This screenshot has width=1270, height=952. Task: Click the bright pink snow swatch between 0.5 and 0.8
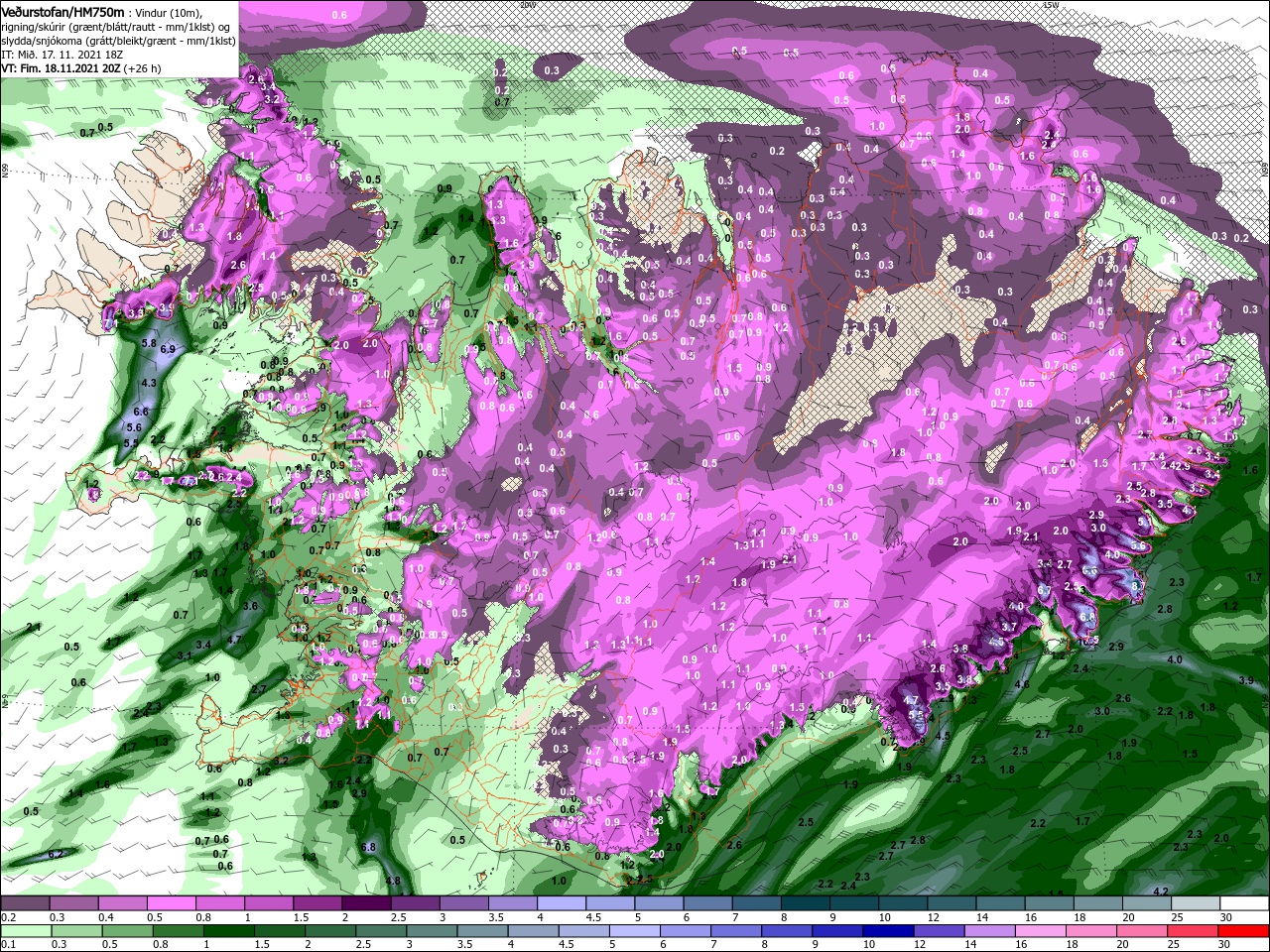(171, 903)
